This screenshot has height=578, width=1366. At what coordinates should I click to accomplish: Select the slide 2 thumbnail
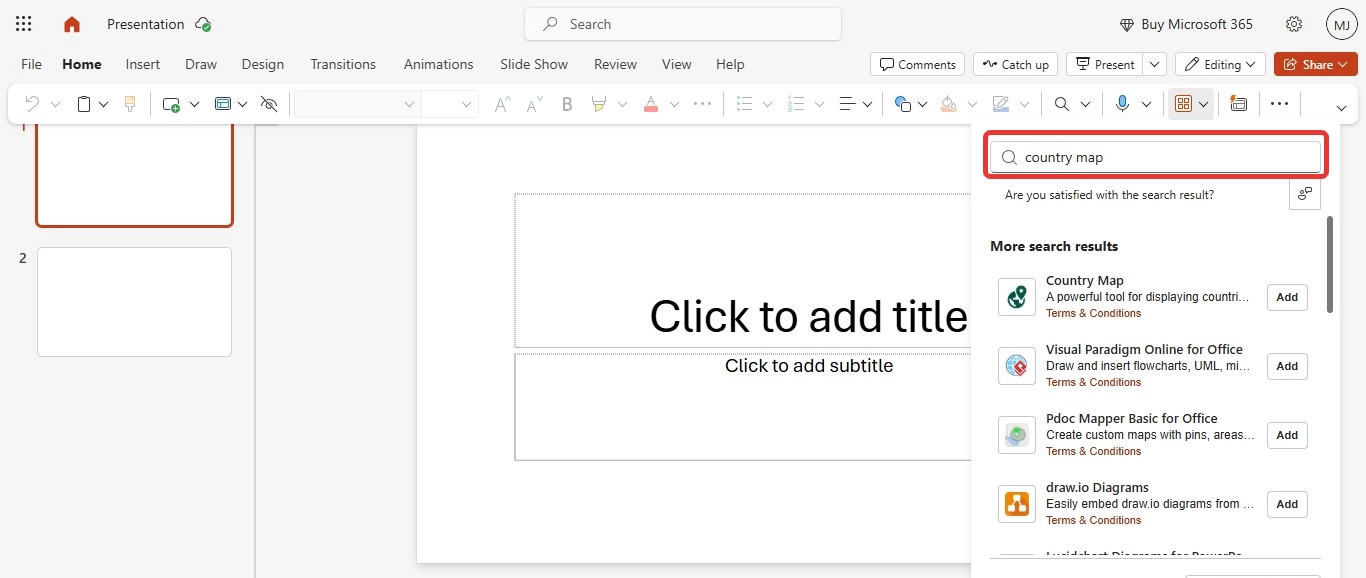coord(134,302)
